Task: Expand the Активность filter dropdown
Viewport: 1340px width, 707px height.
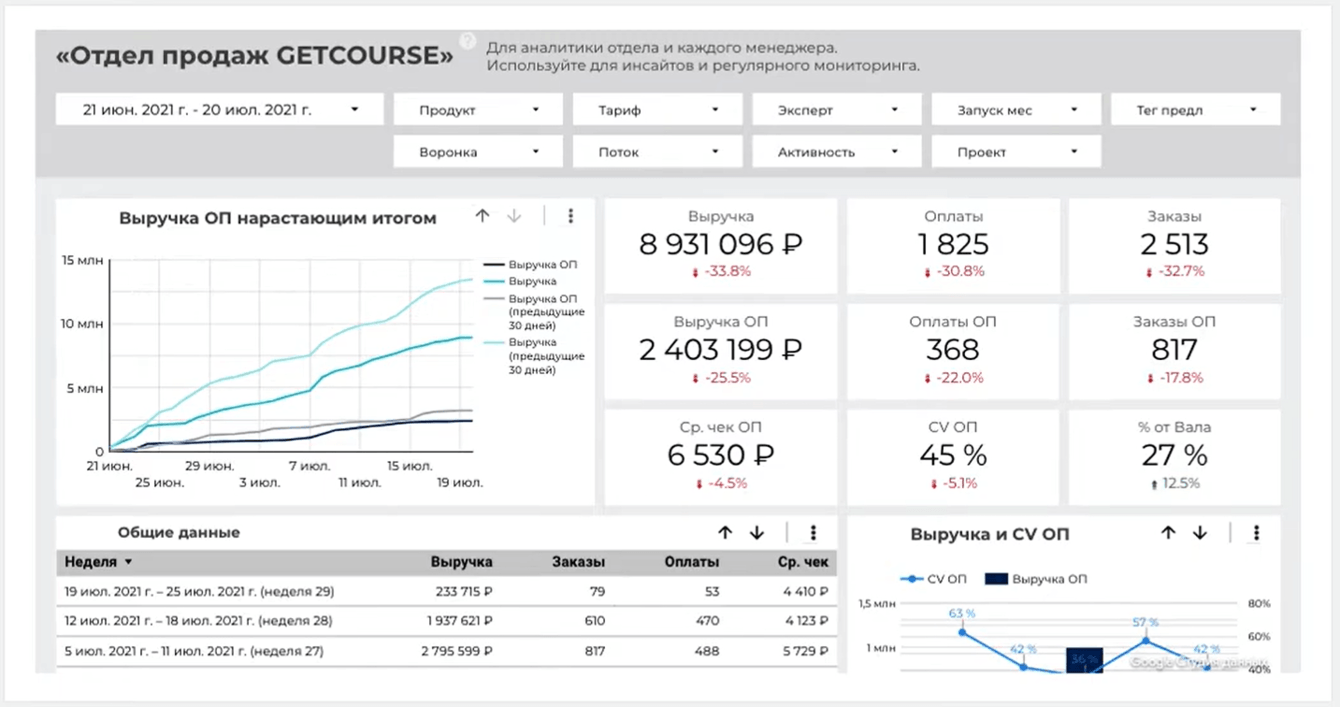Action: [x=837, y=152]
